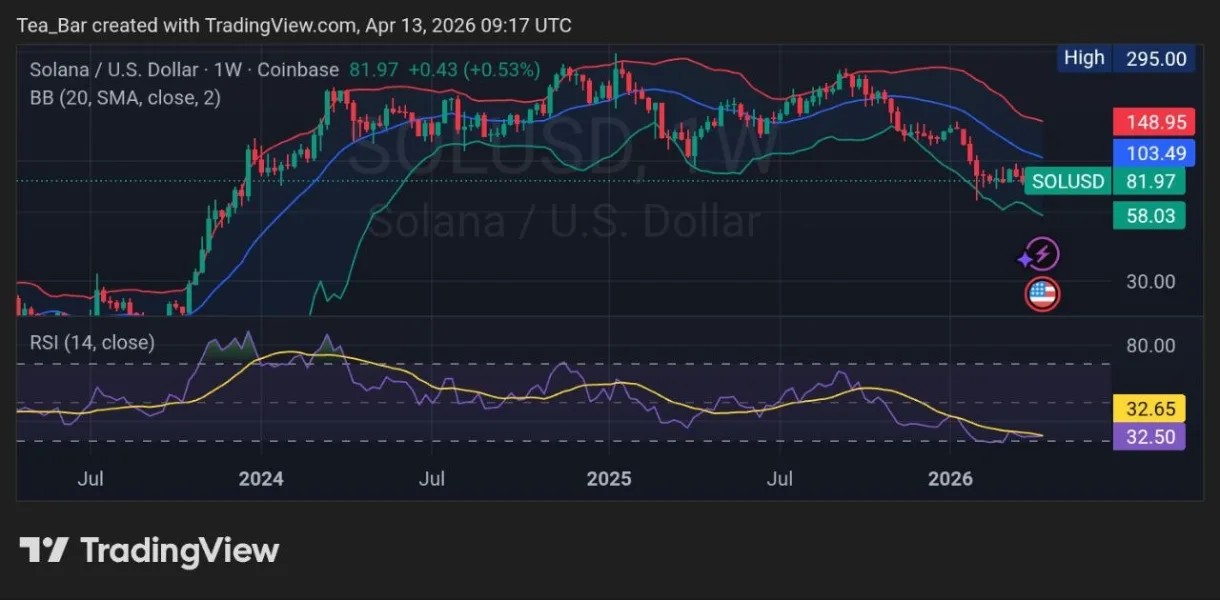Click the 80.00 level on the RSI scale
1220x600 pixels.
[1151, 346]
